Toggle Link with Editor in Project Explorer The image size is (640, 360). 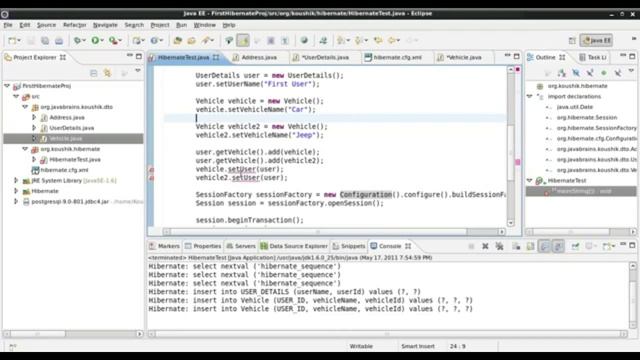[x=107, y=73]
